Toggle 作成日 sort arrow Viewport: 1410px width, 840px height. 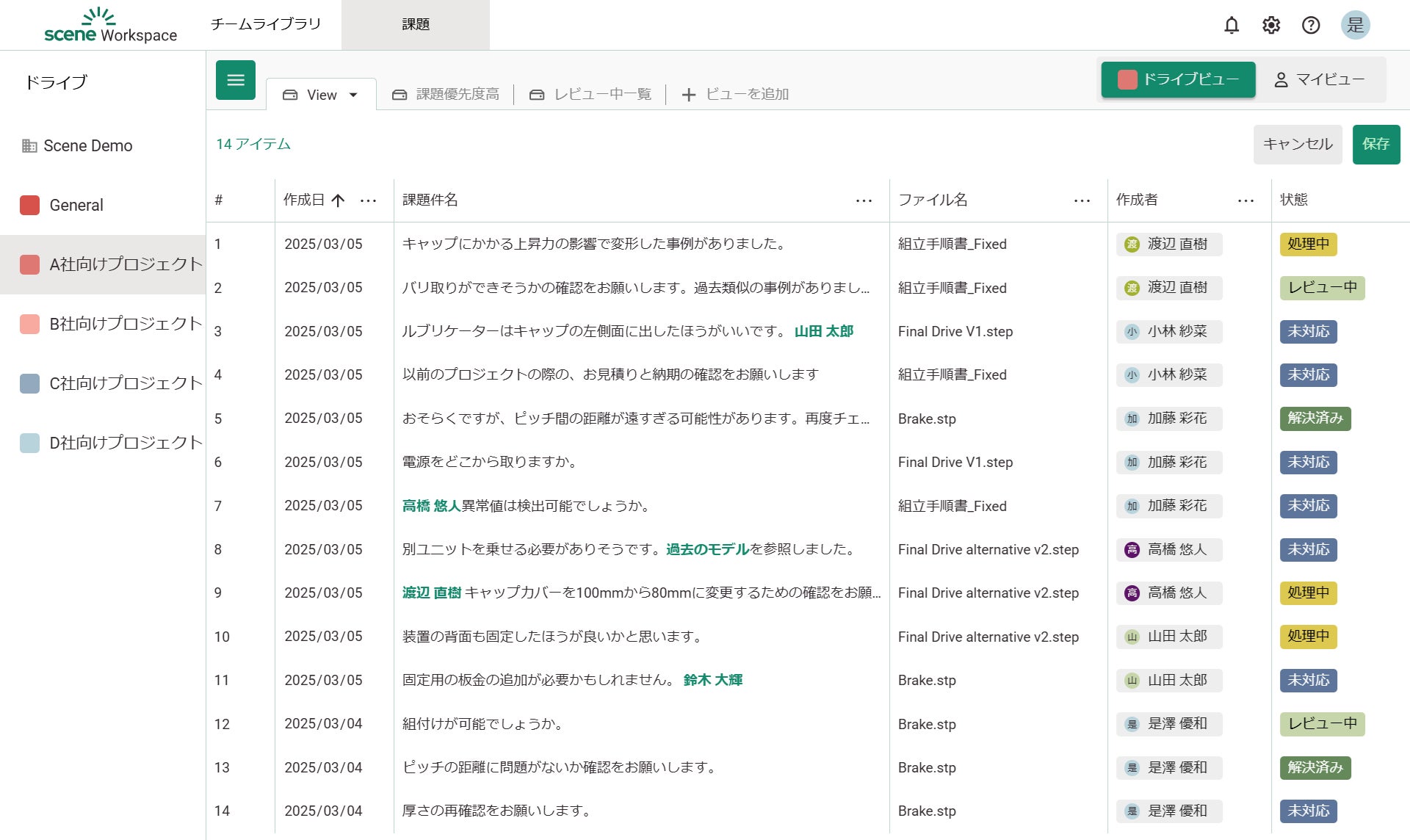click(x=338, y=200)
